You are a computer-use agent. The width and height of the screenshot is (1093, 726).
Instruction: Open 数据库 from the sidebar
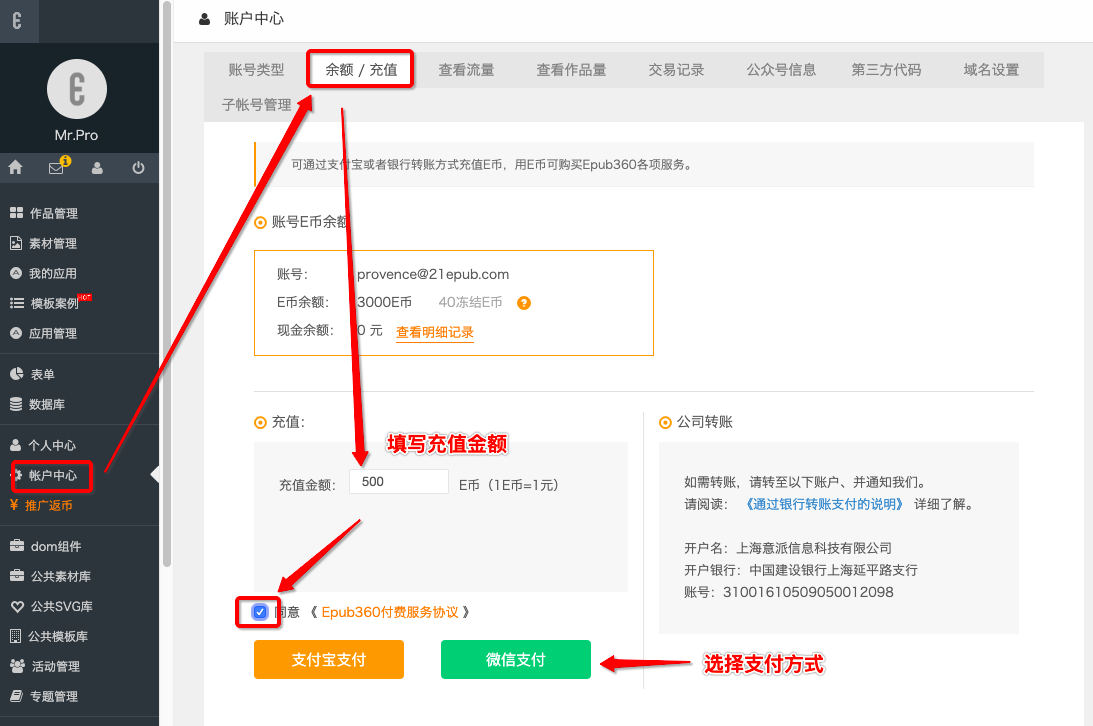[x=47, y=405]
